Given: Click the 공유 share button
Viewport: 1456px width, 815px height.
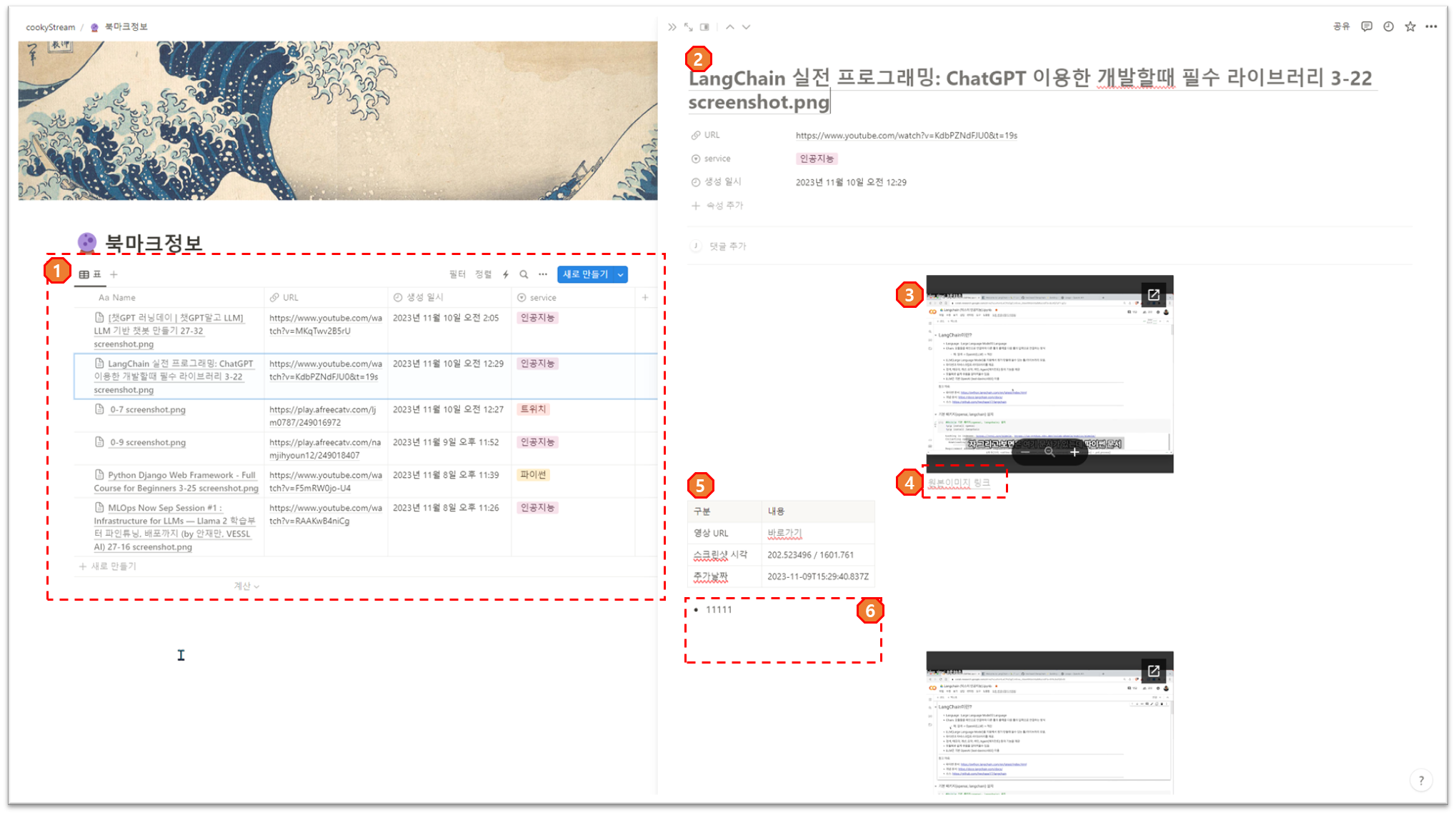Looking at the screenshot, I should [1341, 26].
